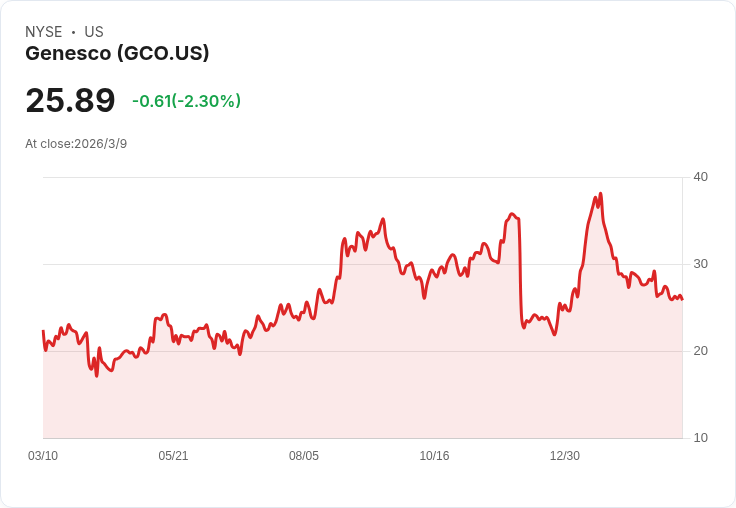Click the first data point at chart's left edge
Viewport: 736px width, 508px height.
coord(43,331)
